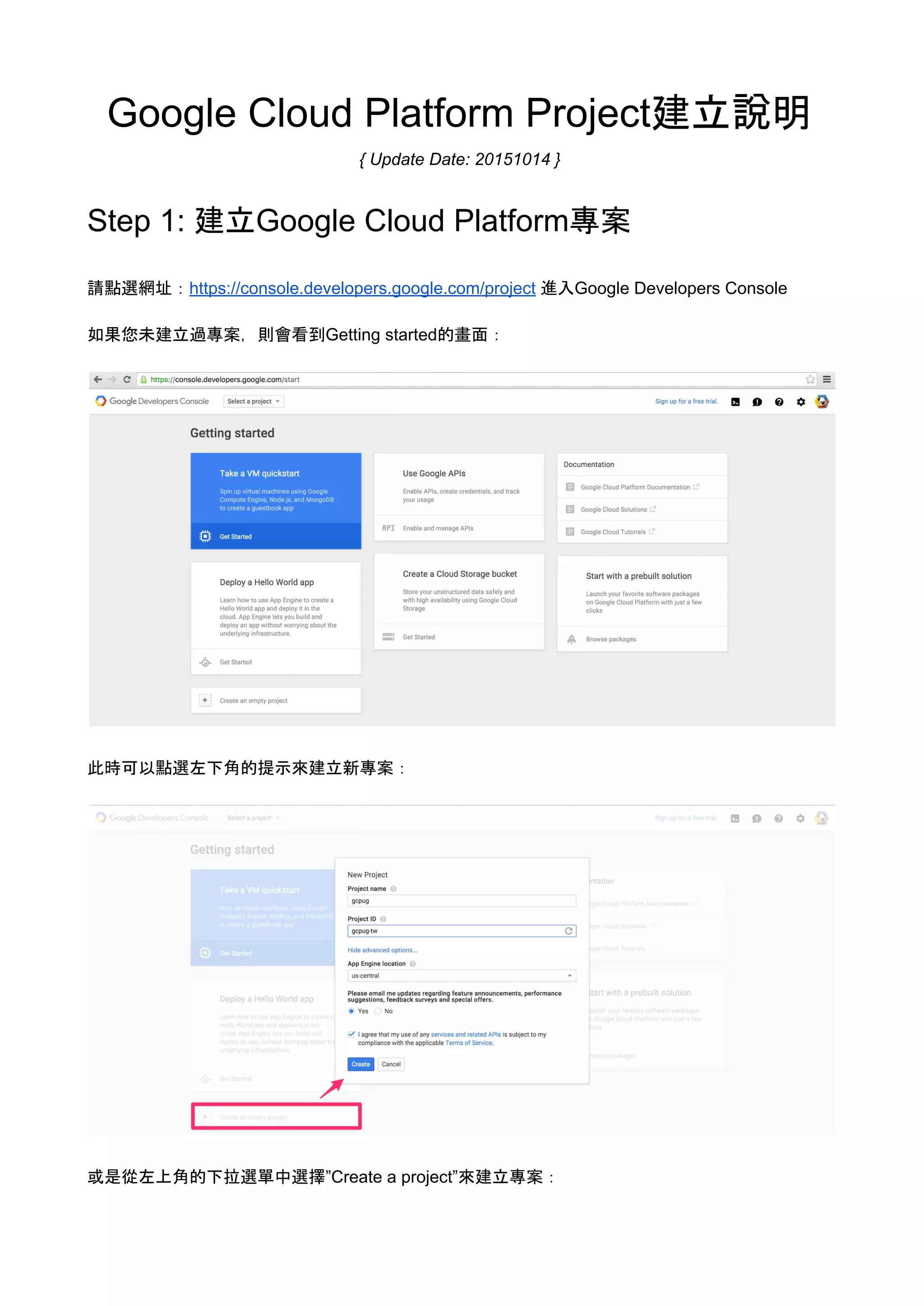Click the Project name input field
This screenshot has width=924, height=1306.
pyautogui.click(x=462, y=901)
